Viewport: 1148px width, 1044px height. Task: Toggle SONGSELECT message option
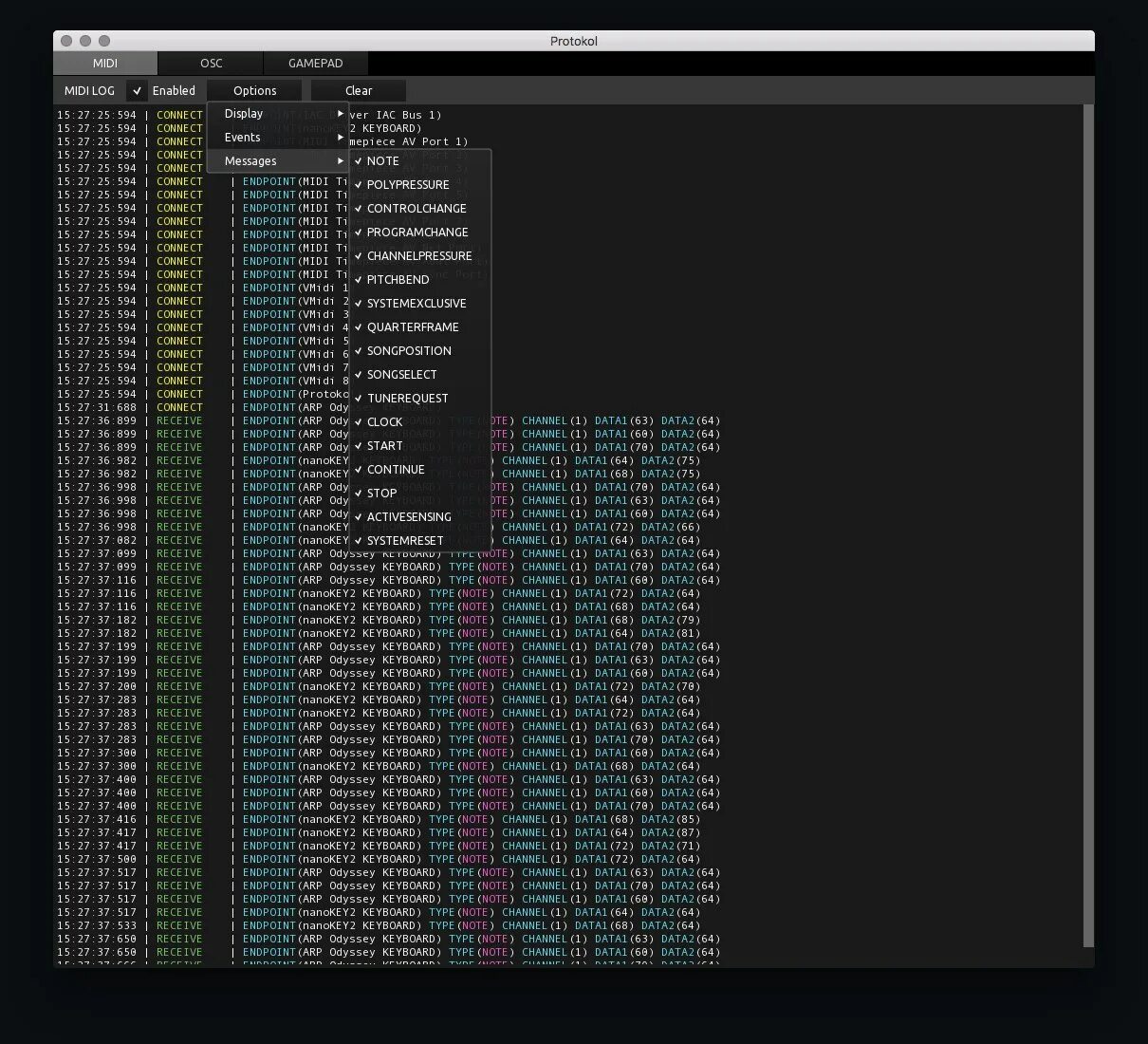420,375
